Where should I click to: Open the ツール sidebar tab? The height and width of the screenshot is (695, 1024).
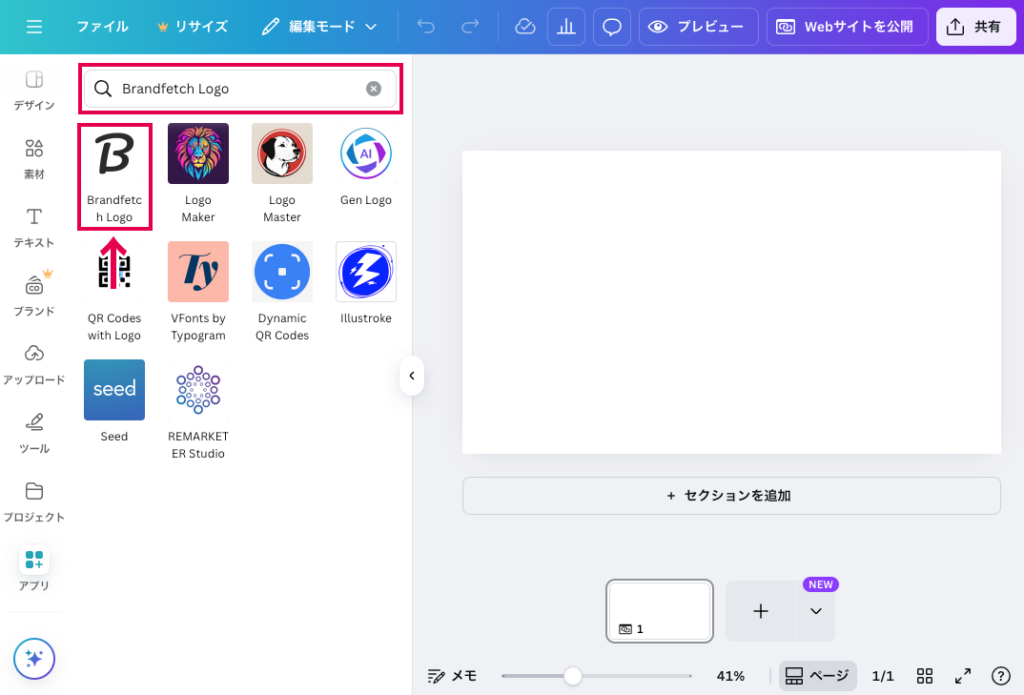coord(34,433)
